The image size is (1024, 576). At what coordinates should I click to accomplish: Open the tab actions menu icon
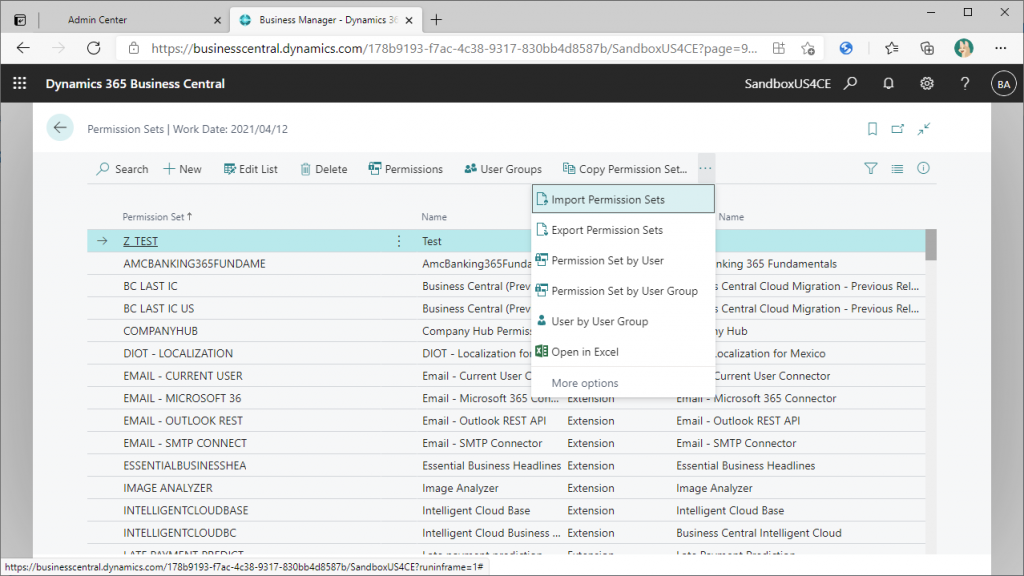pos(20,20)
